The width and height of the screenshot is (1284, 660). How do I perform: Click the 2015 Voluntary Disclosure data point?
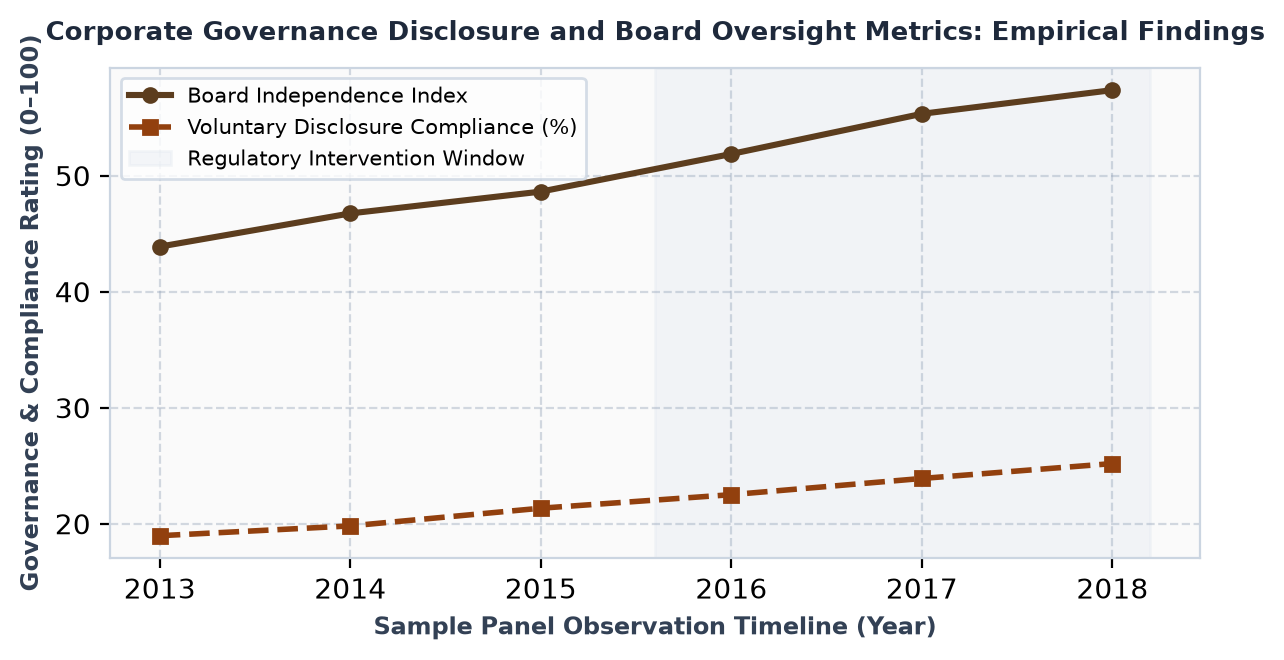point(541,508)
